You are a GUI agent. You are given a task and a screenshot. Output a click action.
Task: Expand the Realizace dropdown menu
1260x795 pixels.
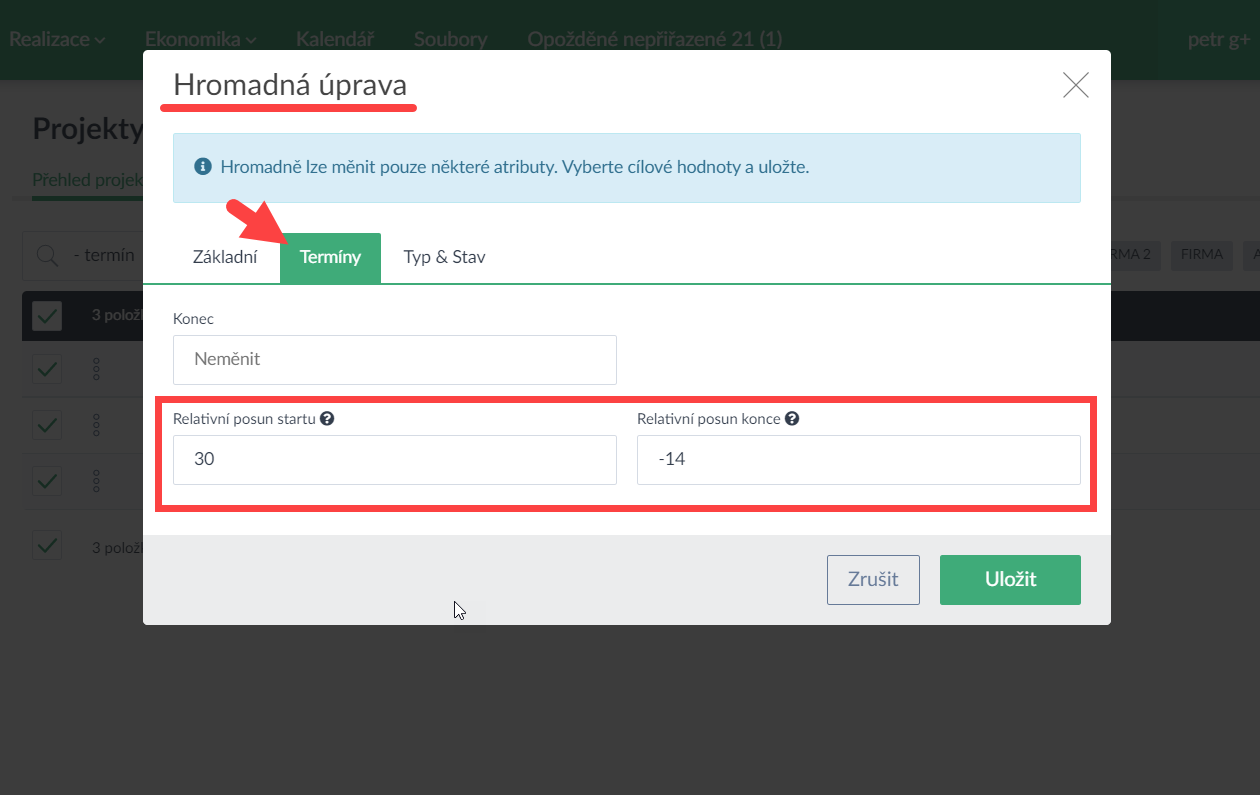point(57,40)
